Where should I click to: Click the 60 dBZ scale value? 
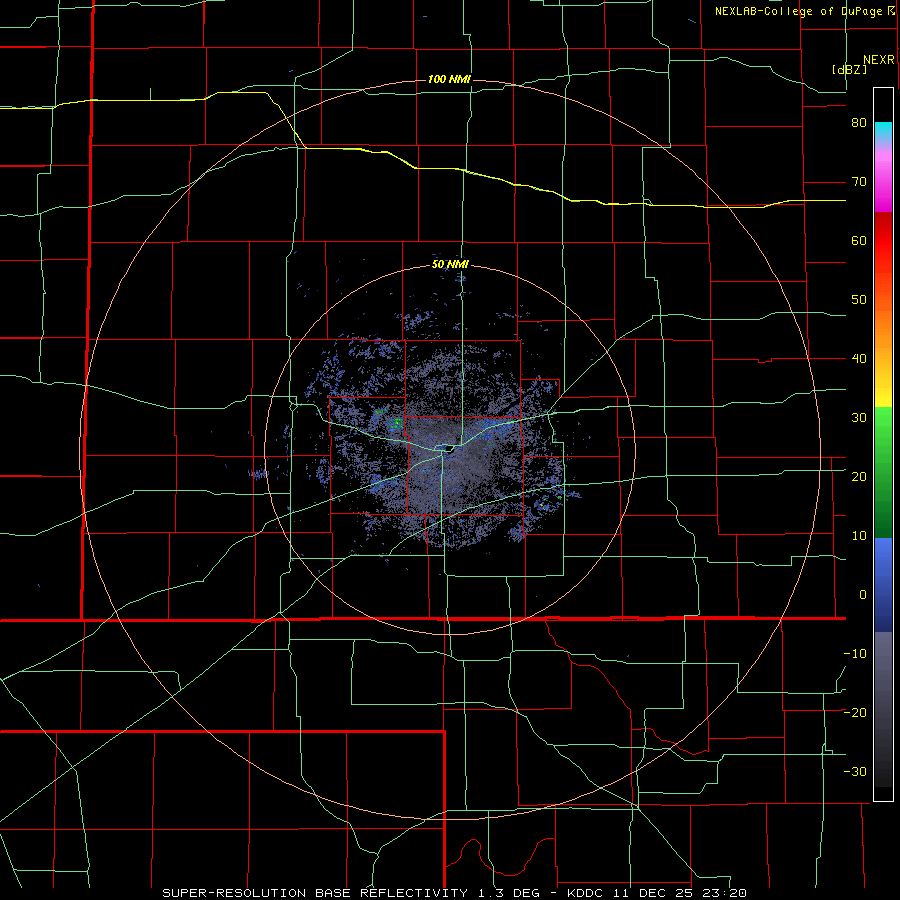tap(859, 240)
